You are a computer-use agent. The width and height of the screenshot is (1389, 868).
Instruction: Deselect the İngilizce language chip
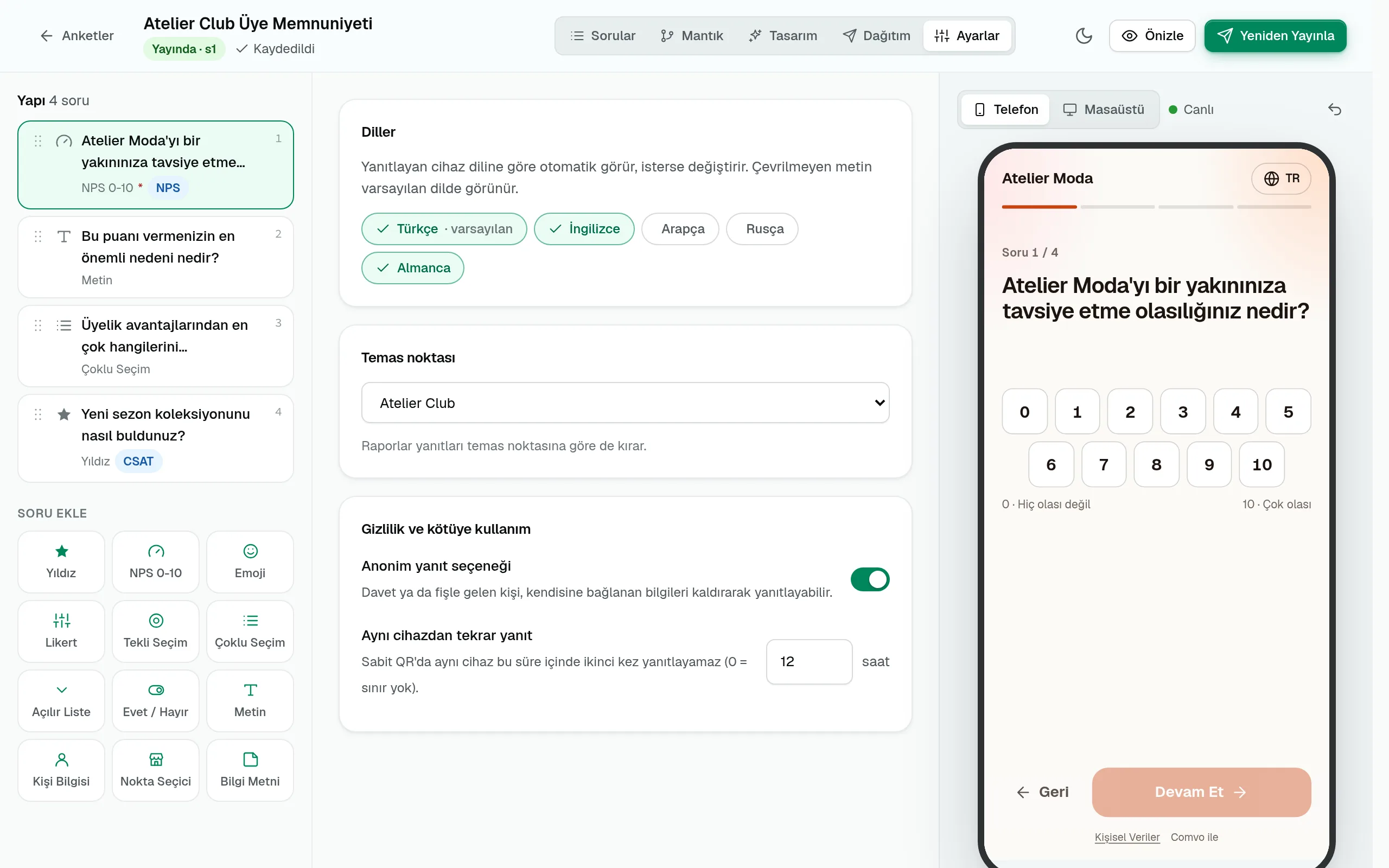tap(584, 228)
